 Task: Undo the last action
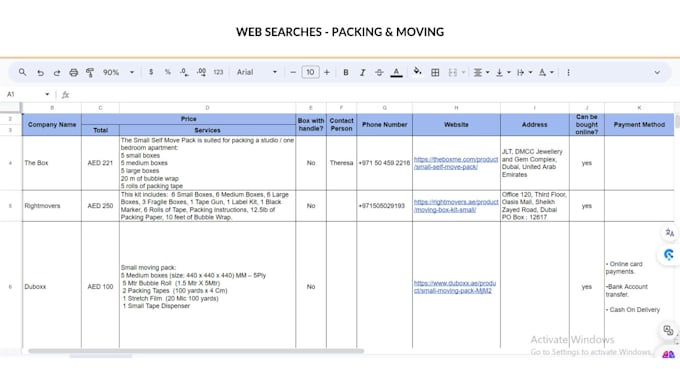coord(40,72)
